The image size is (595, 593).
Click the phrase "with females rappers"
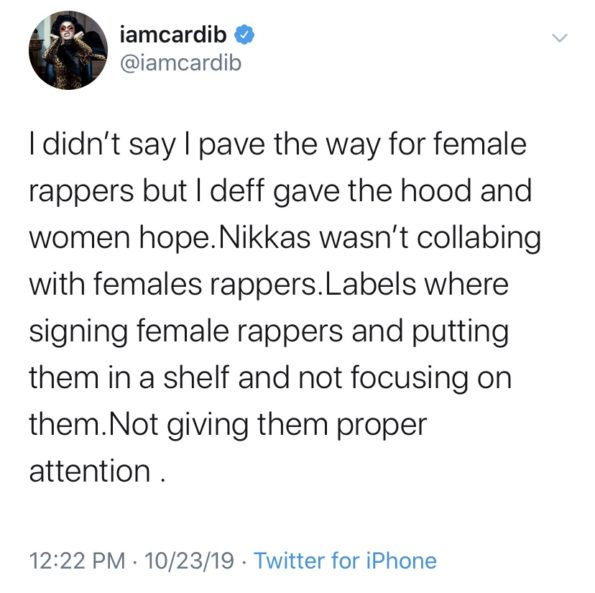(x=172, y=285)
